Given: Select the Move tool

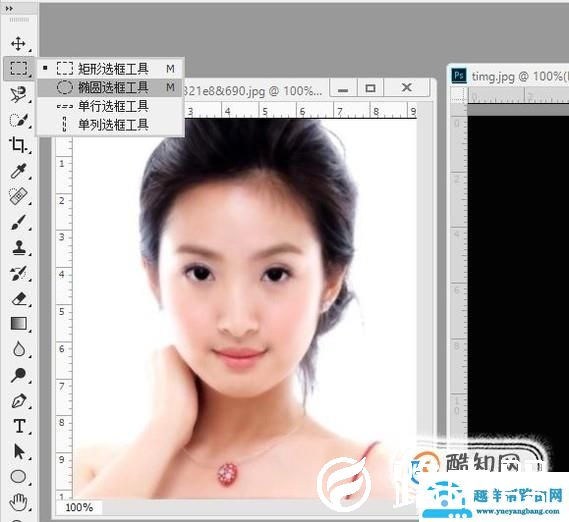Looking at the screenshot, I should (18, 44).
